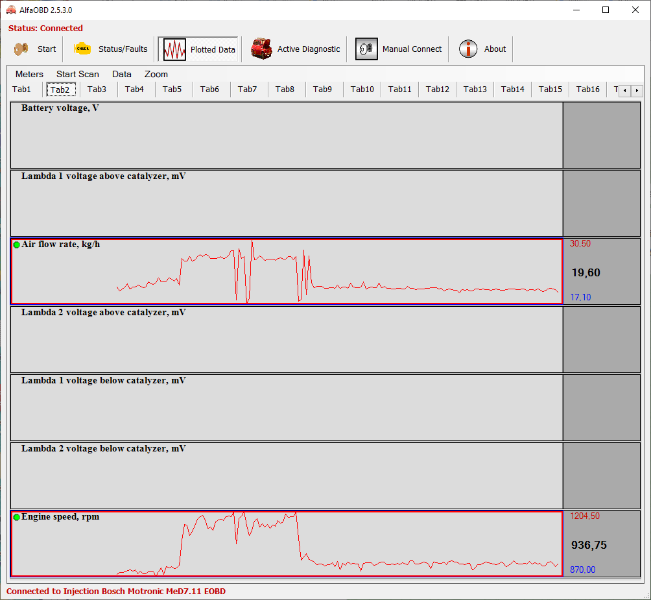Open Status/Faults label

[123, 49]
